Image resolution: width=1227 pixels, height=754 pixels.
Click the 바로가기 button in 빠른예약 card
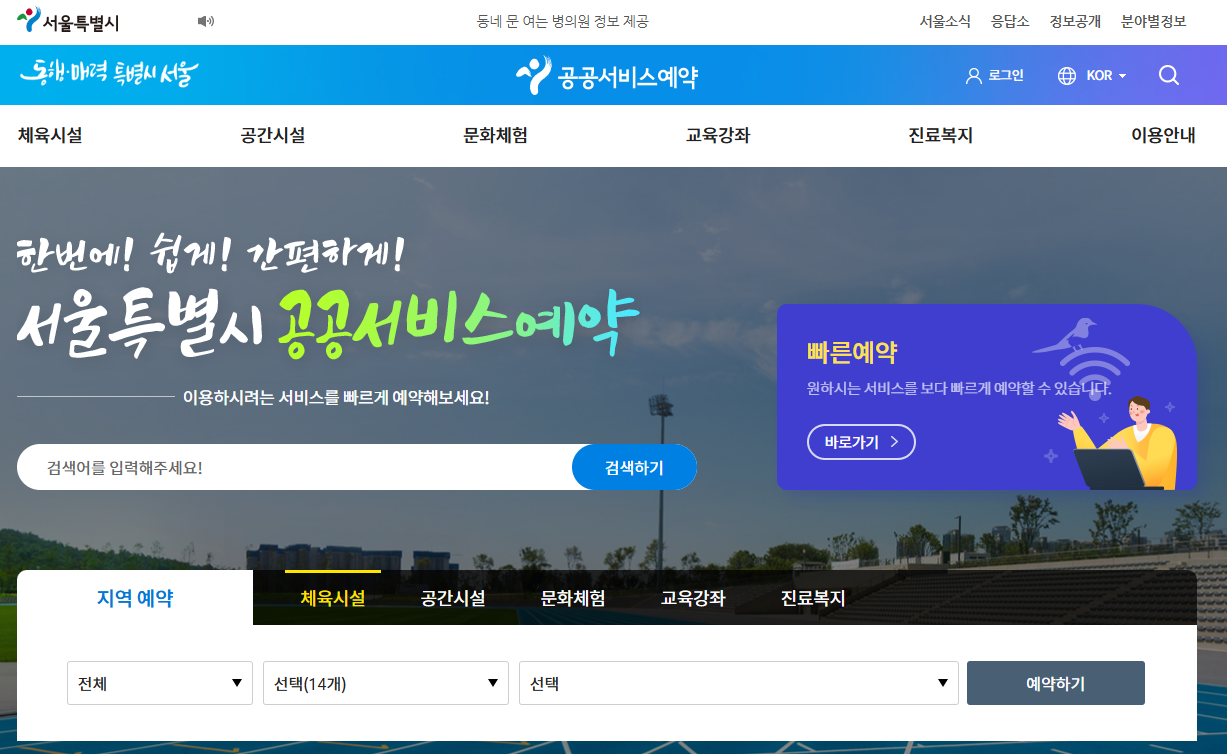tap(861, 441)
